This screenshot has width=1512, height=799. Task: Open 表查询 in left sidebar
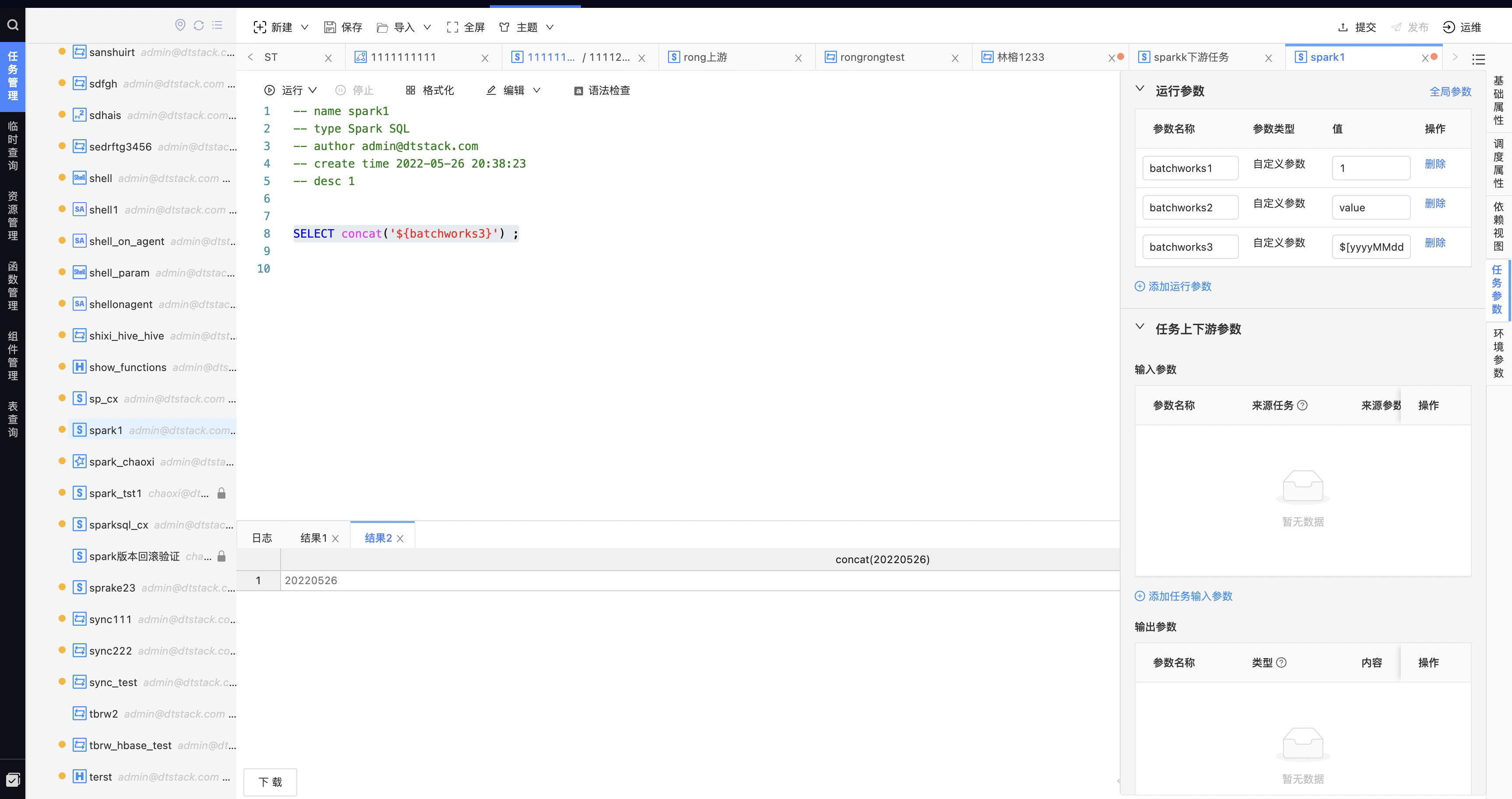point(12,419)
